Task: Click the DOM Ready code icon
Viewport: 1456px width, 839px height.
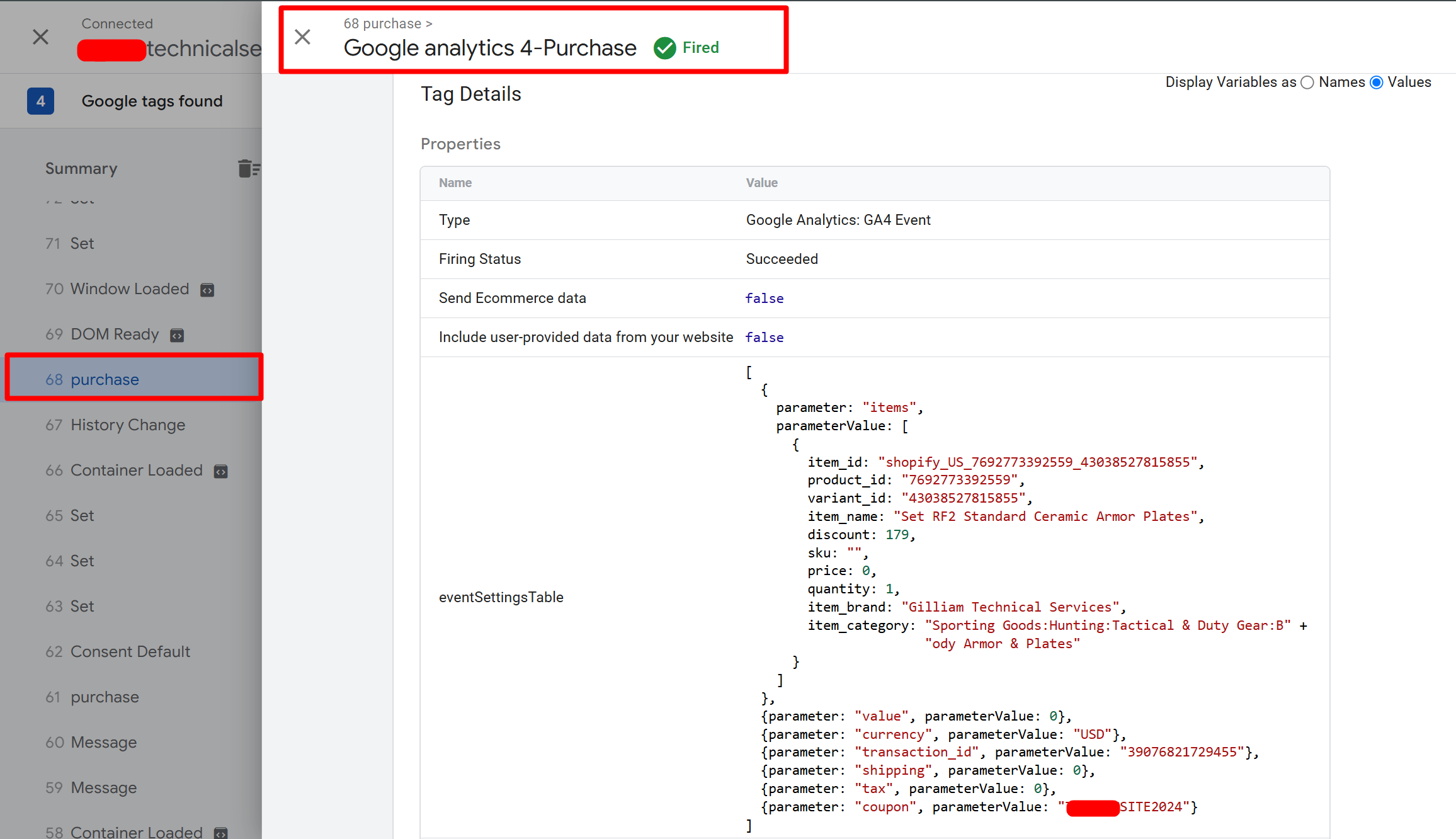Action: (x=177, y=335)
